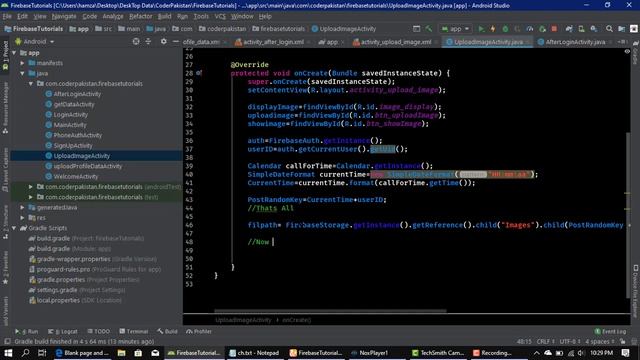Click Search Everywhere magnifier icon
Image resolution: width=640 pixels, height=360 pixels.
tap(609, 29)
